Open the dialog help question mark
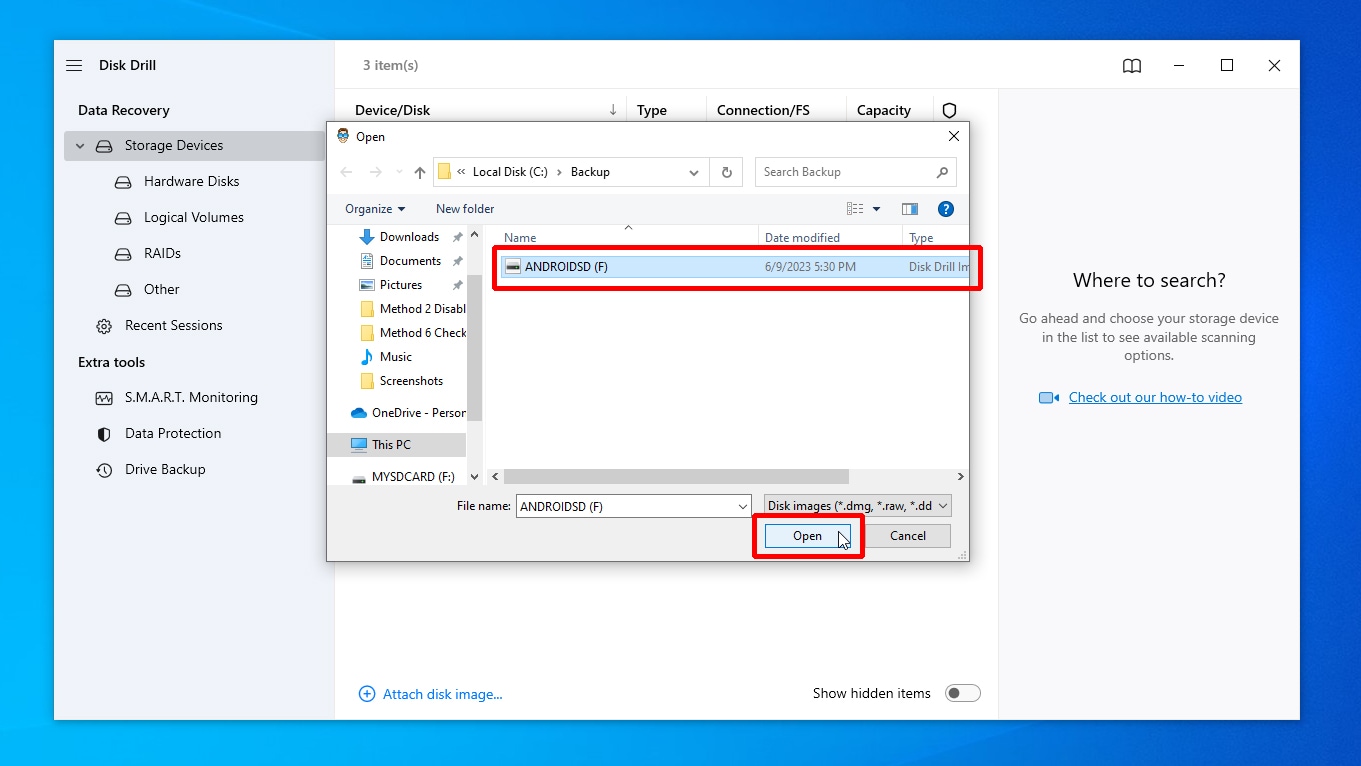1361x766 pixels. [946, 209]
